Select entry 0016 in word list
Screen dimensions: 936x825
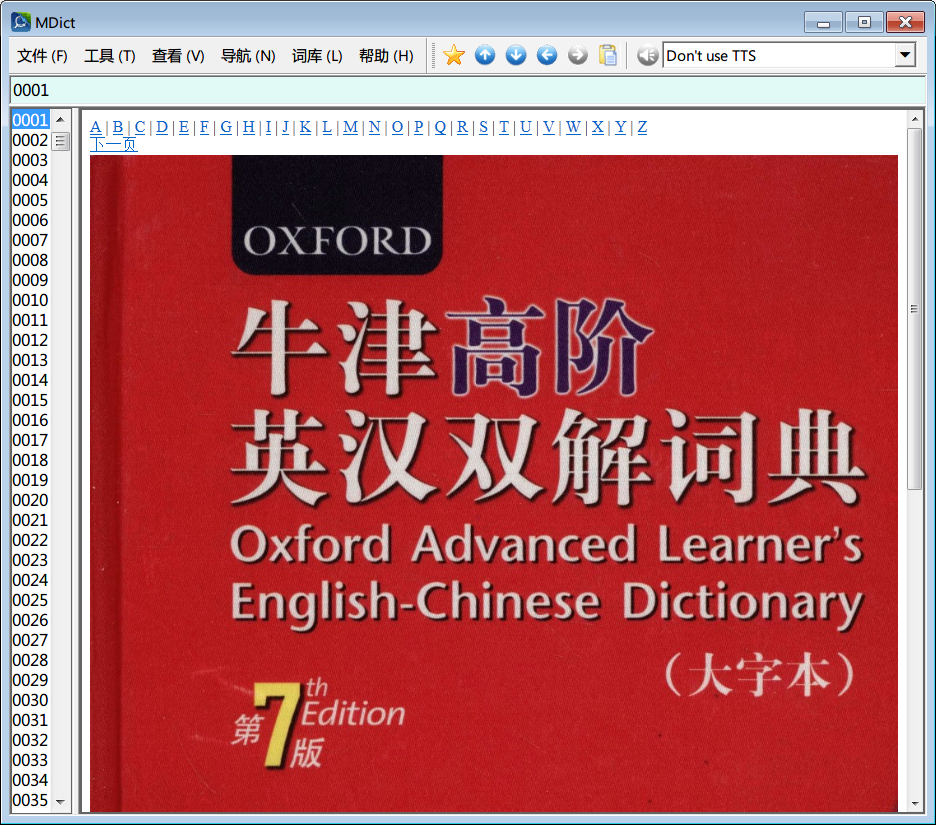30,420
